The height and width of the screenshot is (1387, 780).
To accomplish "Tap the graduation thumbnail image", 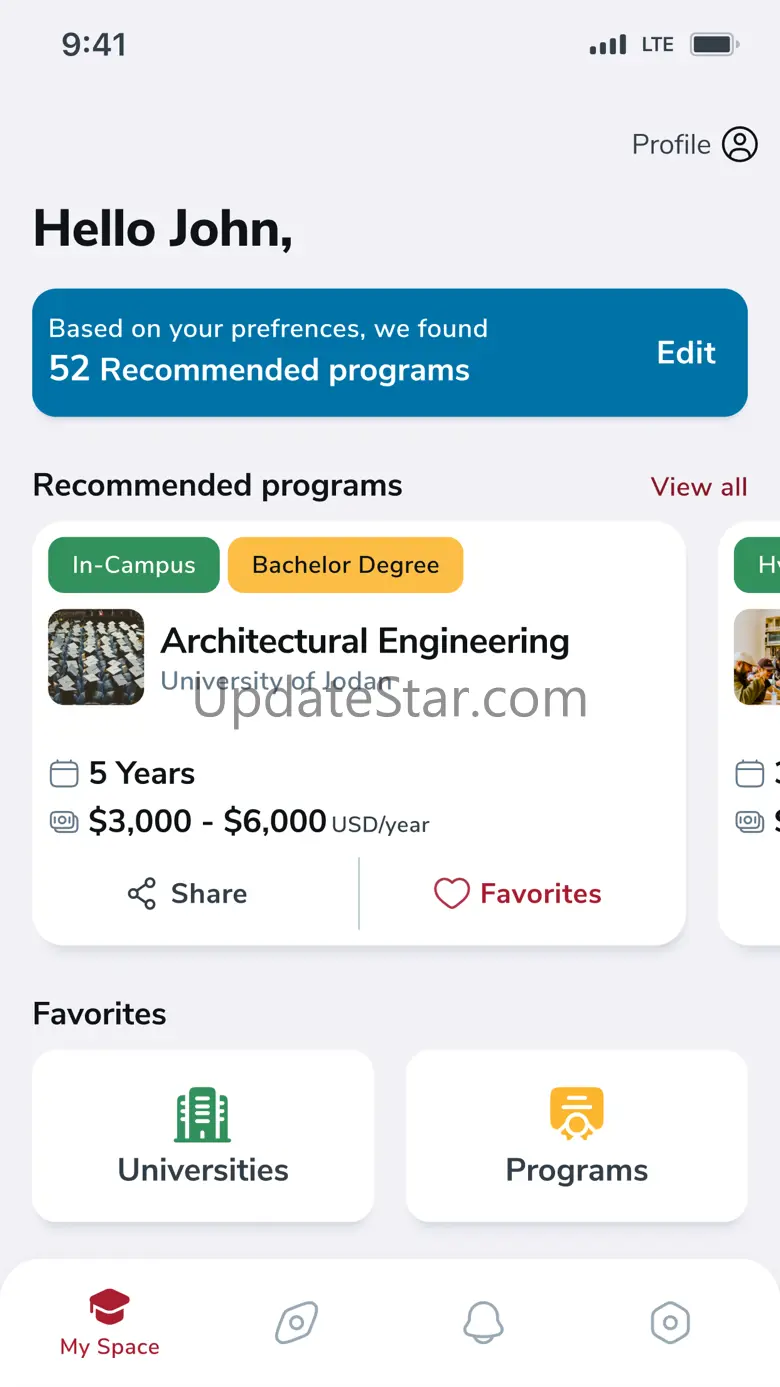I will pos(96,657).
